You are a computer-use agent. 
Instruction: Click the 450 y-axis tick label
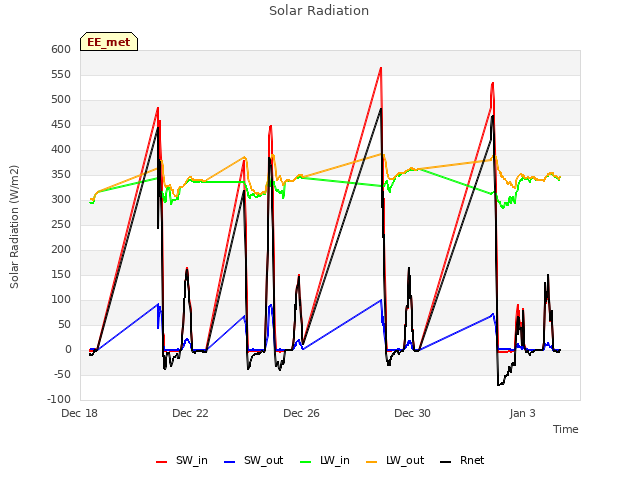coord(61,124)
